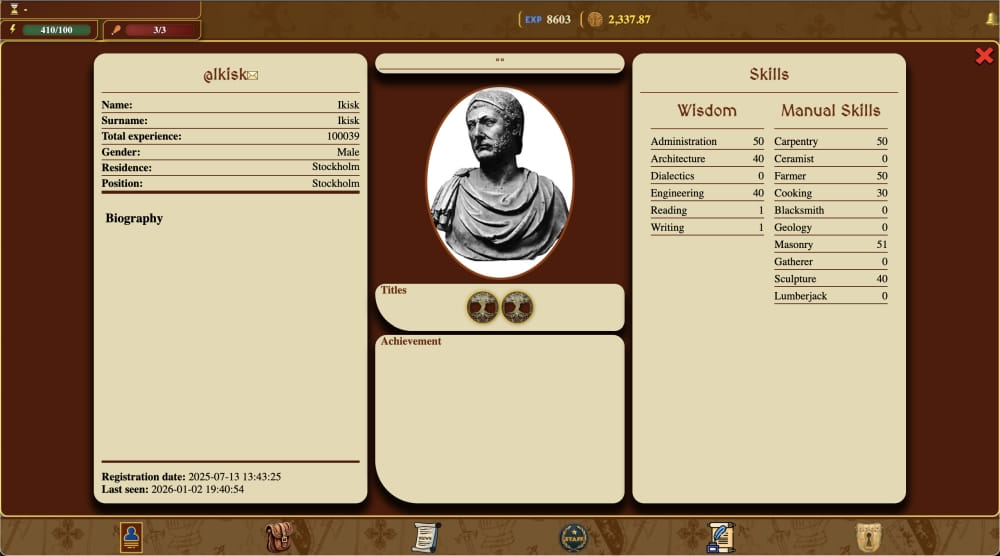
Task: Select the Blacksmith skill row
Action: [x=830, y=210]
